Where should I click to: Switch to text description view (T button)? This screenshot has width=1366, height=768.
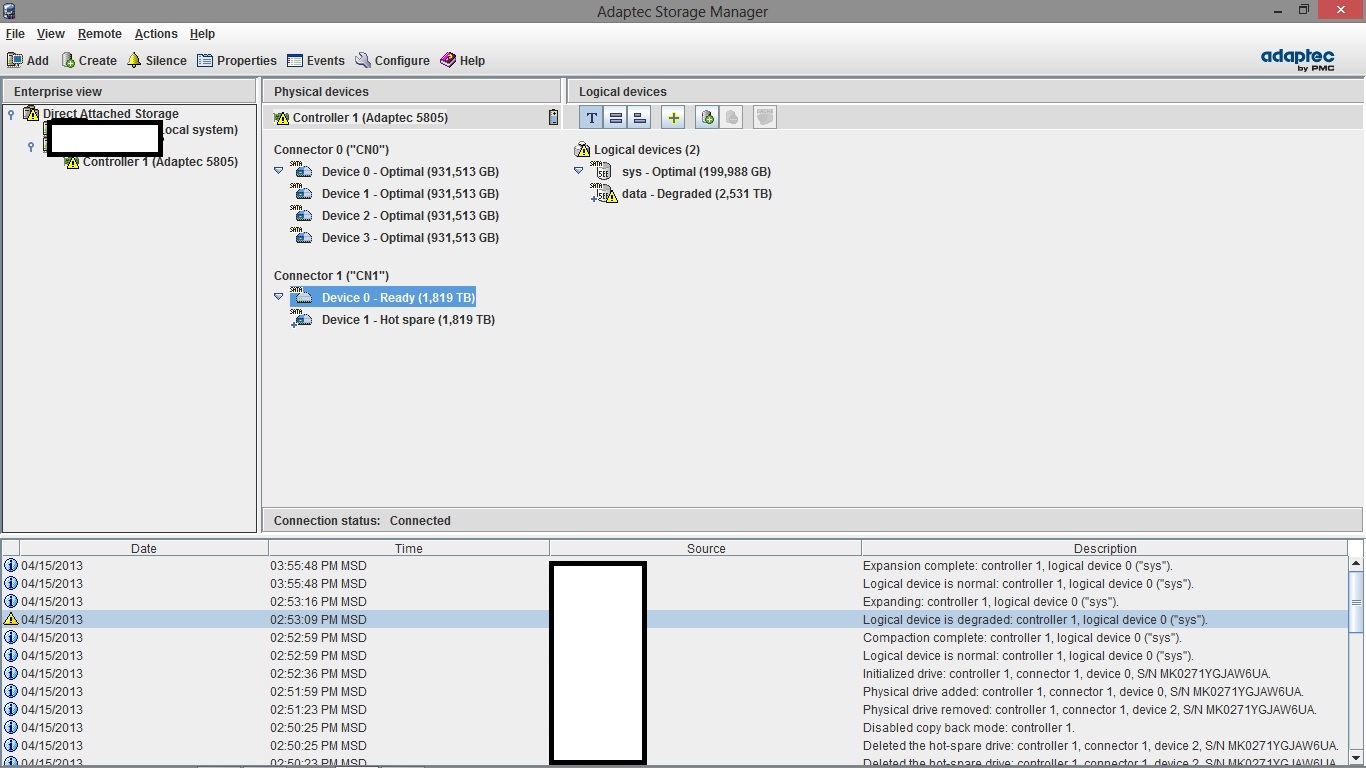coord(591,118)
